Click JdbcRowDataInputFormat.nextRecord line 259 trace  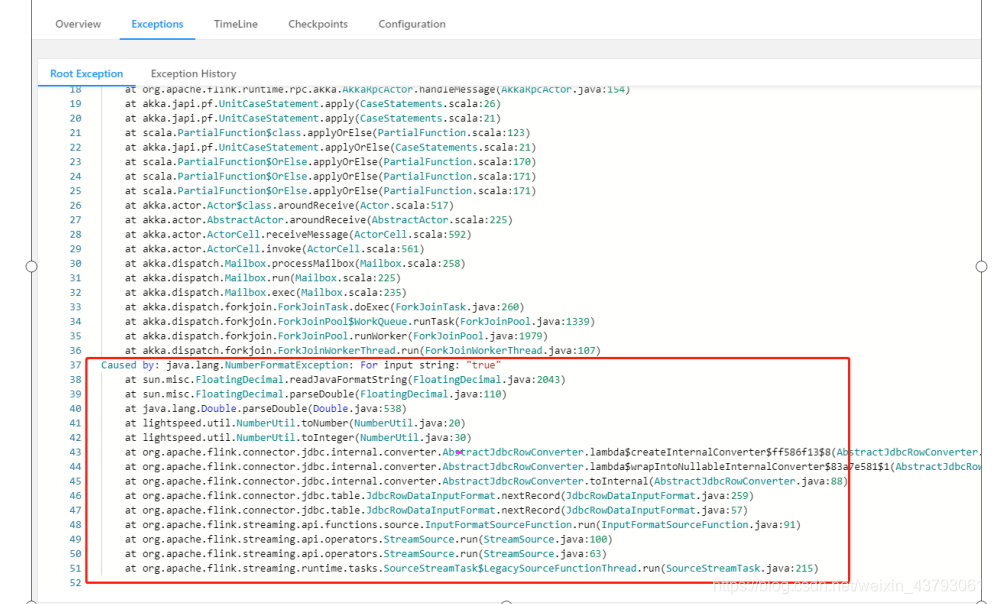439,496
